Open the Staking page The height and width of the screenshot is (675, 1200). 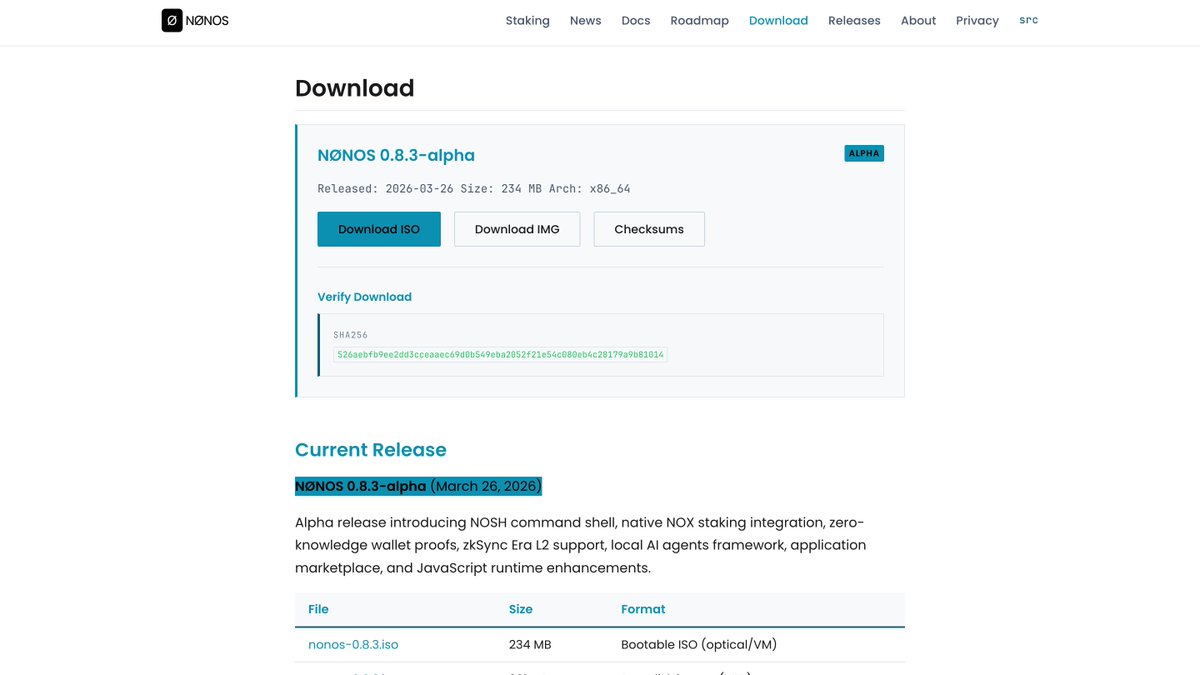tap(527, 20)
